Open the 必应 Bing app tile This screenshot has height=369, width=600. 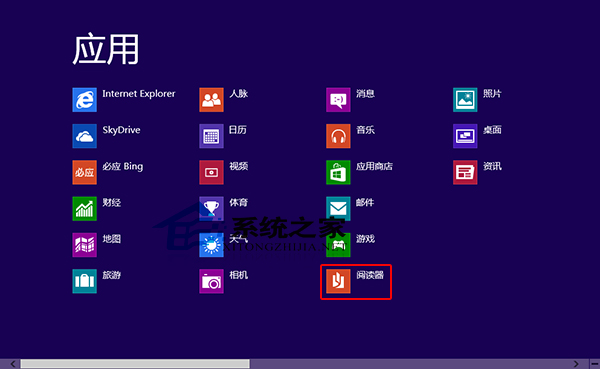point(85,172)
